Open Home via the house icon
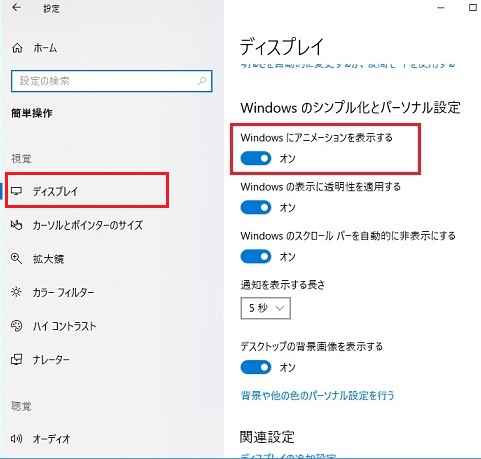This screenshot has height=459, width=481. [17, 48]
